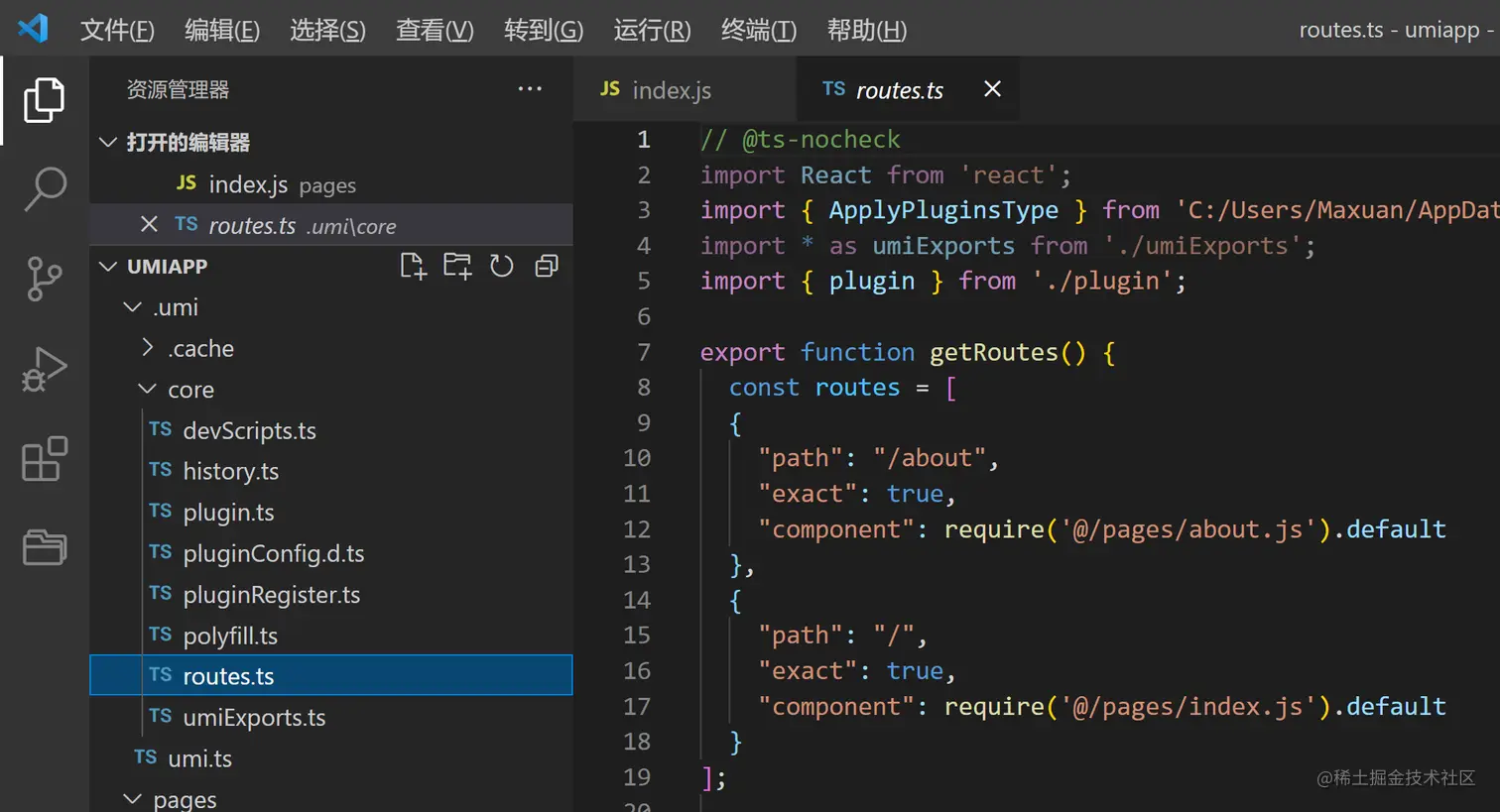Select routes.ts in the file tree

[331, 675]
